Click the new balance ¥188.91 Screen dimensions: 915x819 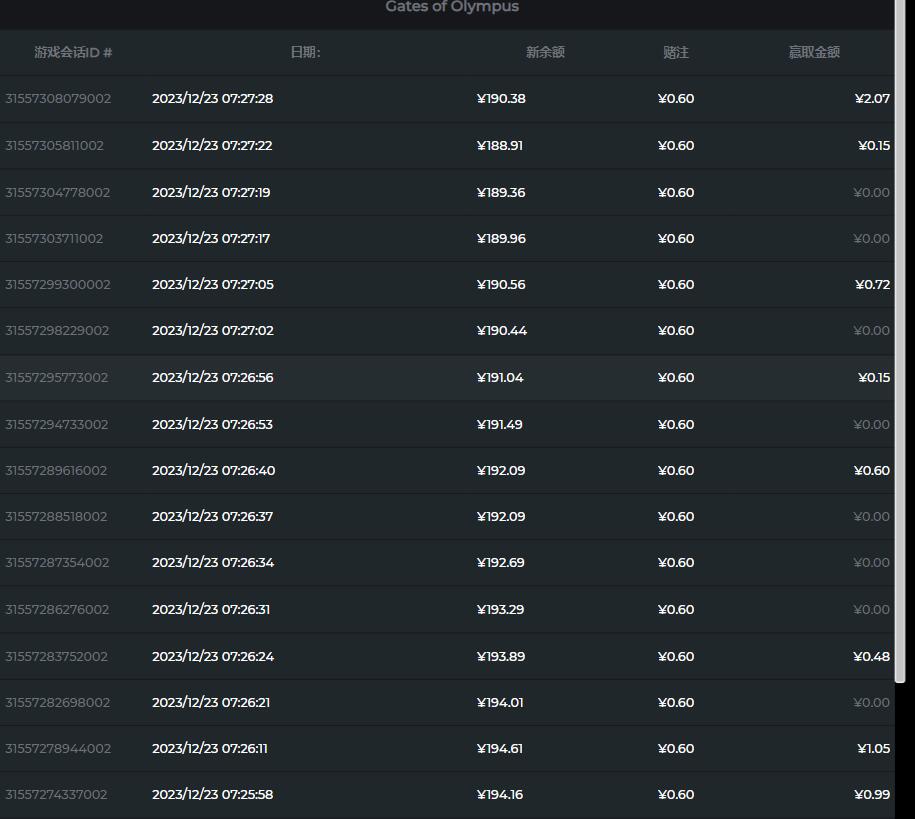coord(500,145)
